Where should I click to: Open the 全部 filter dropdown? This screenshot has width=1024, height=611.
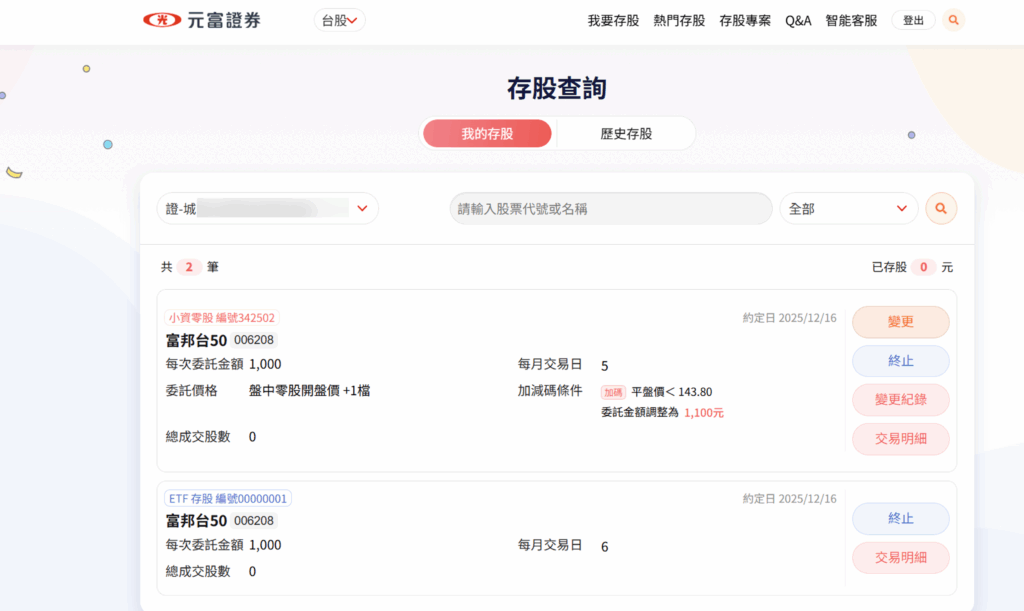tap(848, 209)
